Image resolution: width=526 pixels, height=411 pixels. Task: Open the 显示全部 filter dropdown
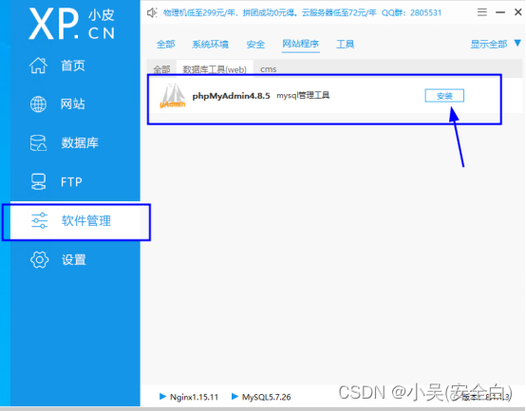pyautogui.click(x=489, y=44)
